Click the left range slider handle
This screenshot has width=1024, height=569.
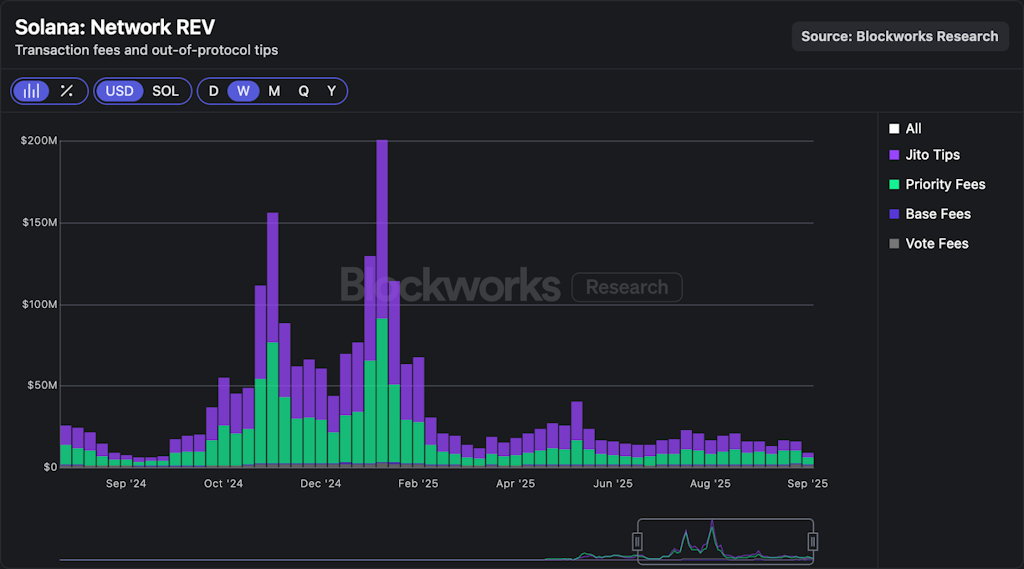[x=637, y=541]
